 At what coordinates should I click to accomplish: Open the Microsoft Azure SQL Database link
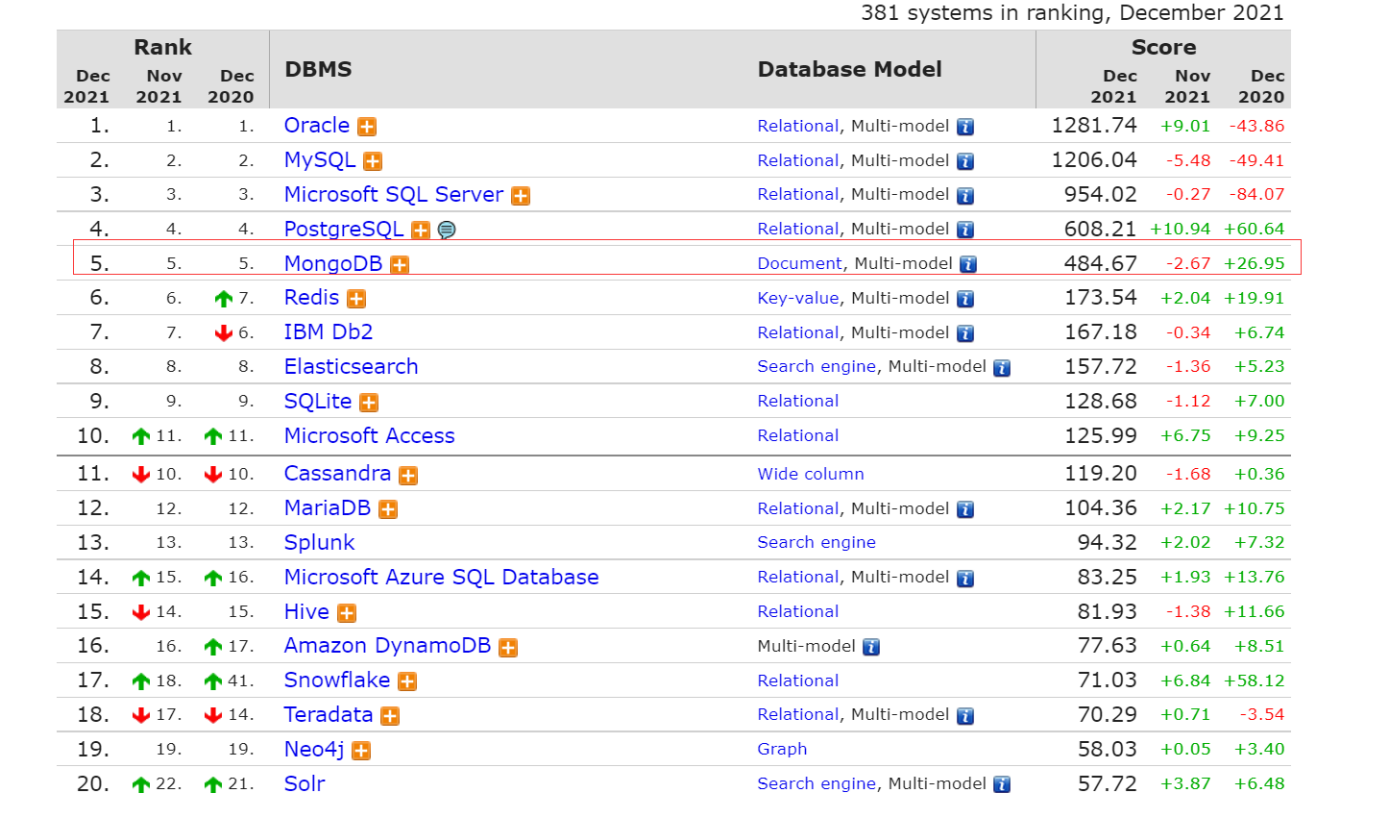coord(441,577)
